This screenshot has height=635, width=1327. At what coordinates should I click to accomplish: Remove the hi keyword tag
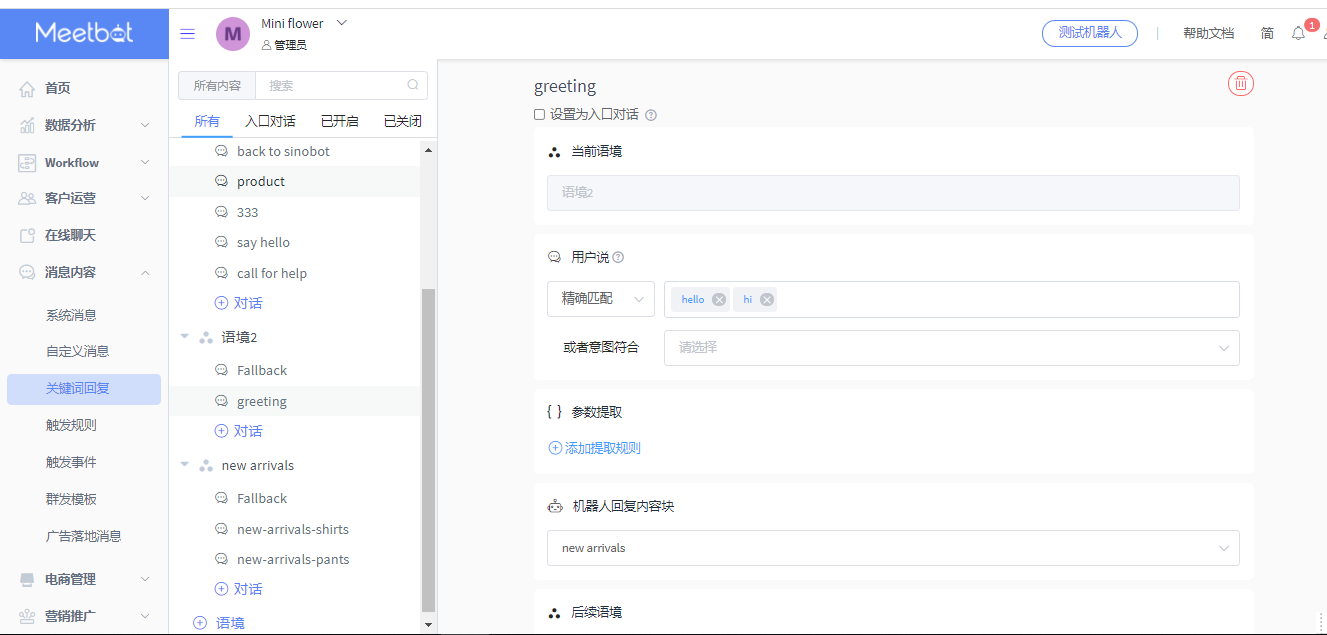767,299
